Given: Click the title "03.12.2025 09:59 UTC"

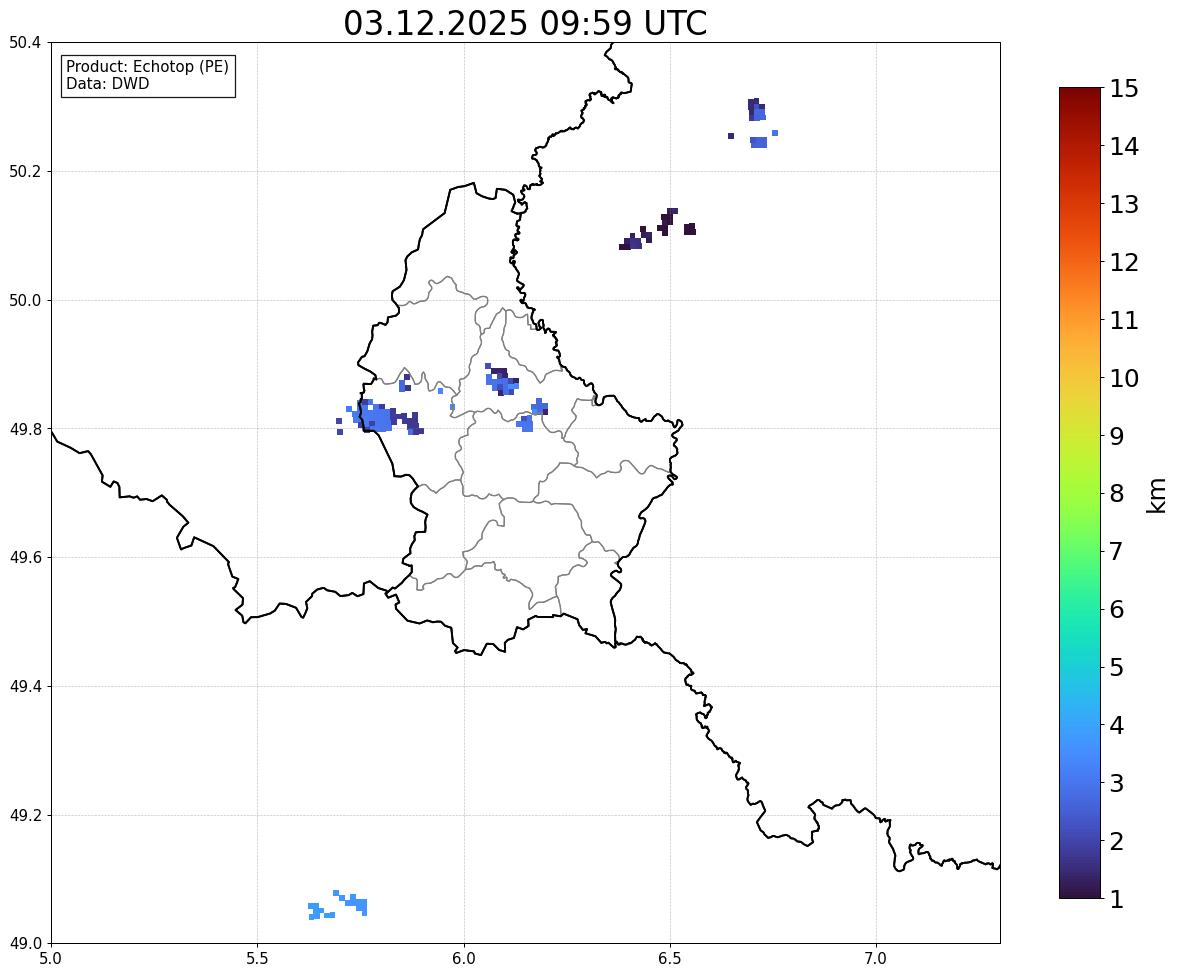Looking at the screenshot, I should pos(525,23).
